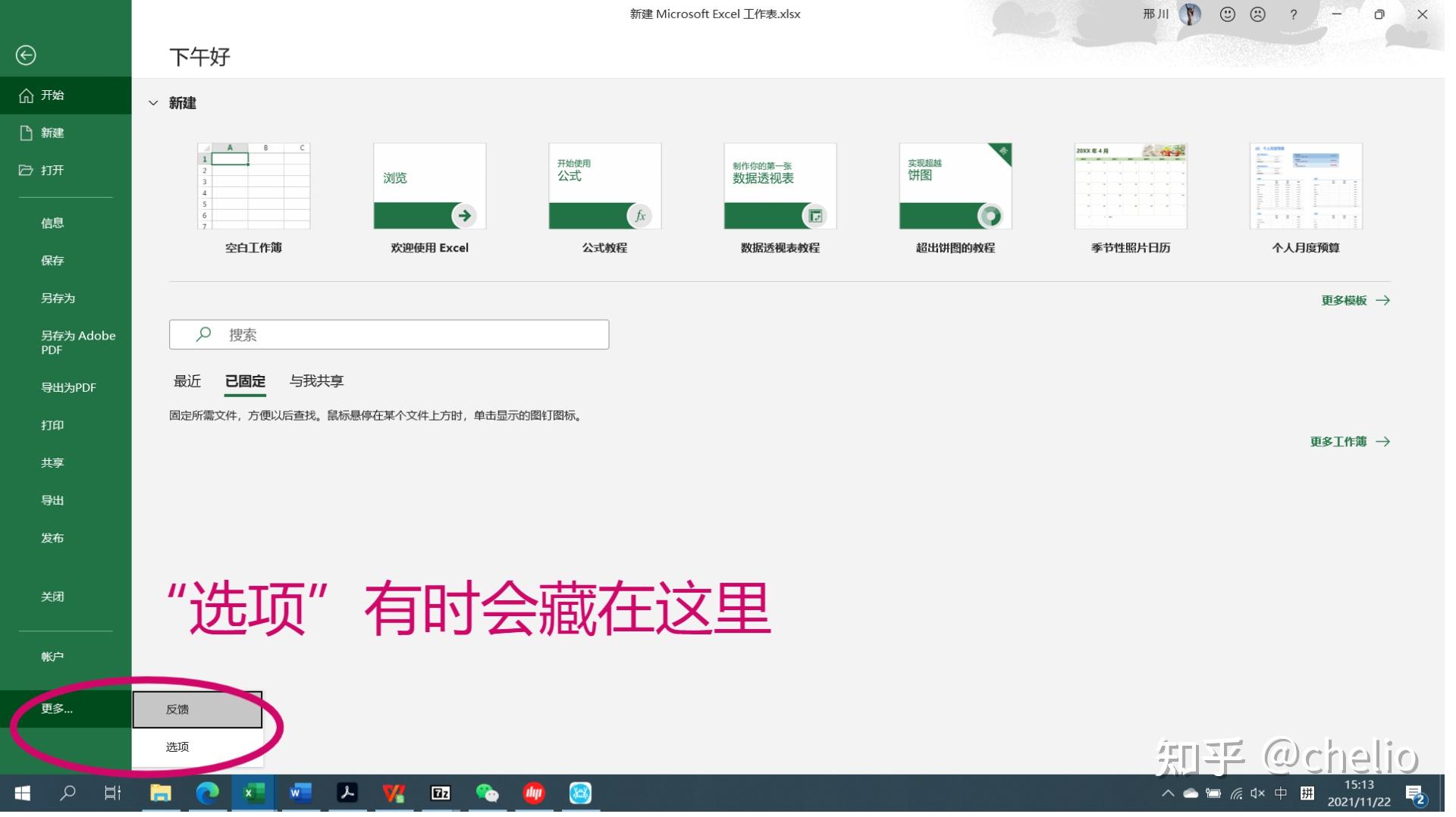
Task: Click the 保存 command in sidebar
Action: pyautogui.click(x=52, y=260)
